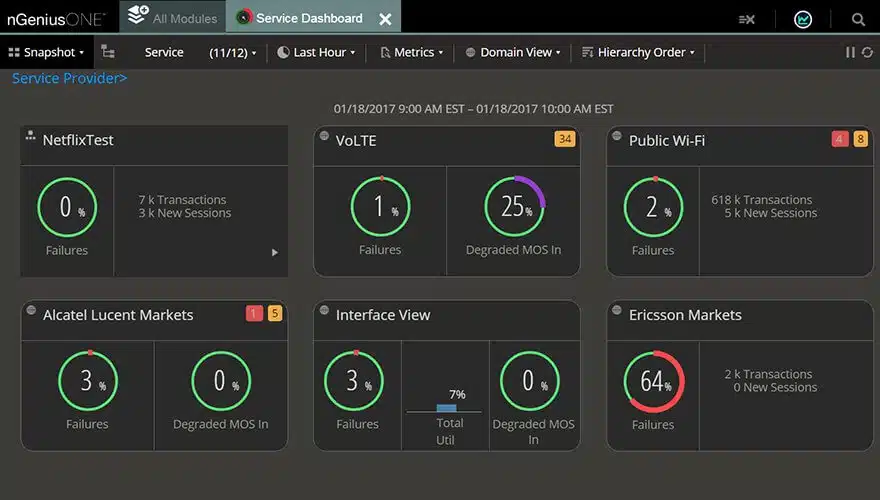
Task: Click the VoLTE 1% Failures gauge
Action: (x=381, y=207)
